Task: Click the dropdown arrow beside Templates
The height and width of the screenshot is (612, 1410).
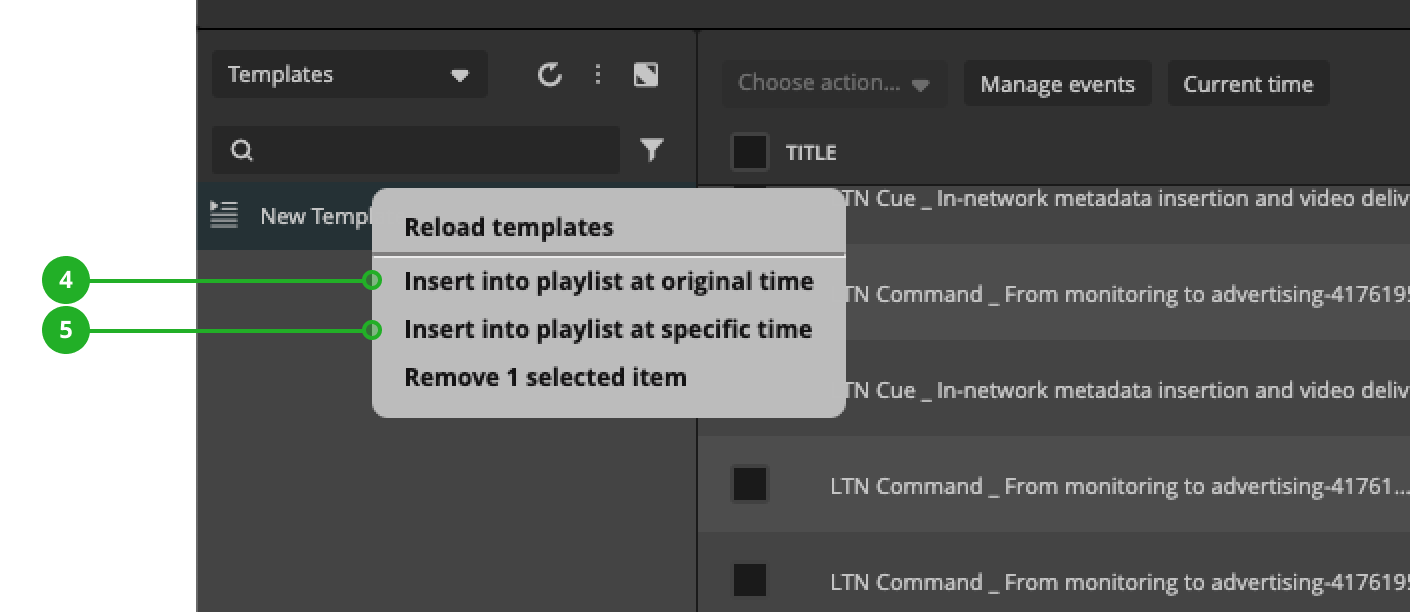Action: coord(459,74)
